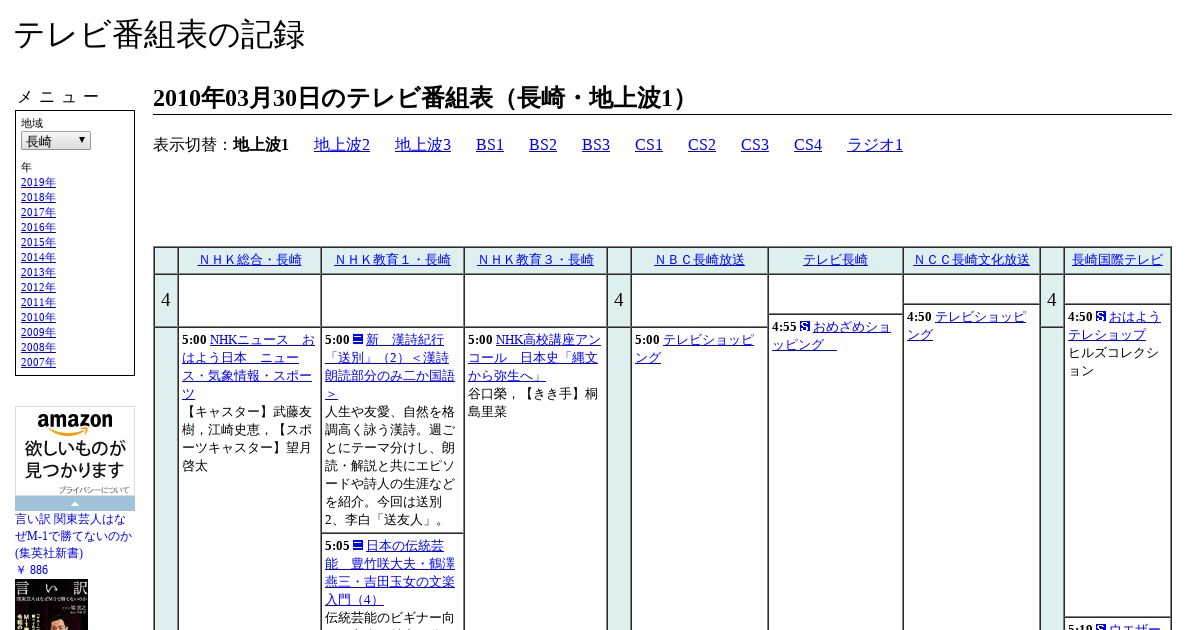The image size is (1200, 630).
Task: Click the ￥886 book price
Action: (31, 570)
